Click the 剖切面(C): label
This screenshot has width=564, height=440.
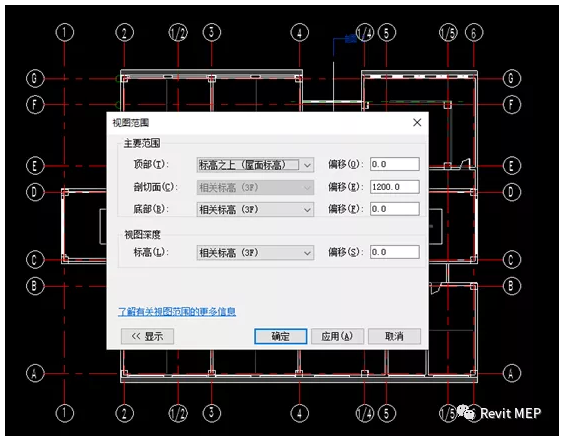pyautogui.click(x=155, y=187)
